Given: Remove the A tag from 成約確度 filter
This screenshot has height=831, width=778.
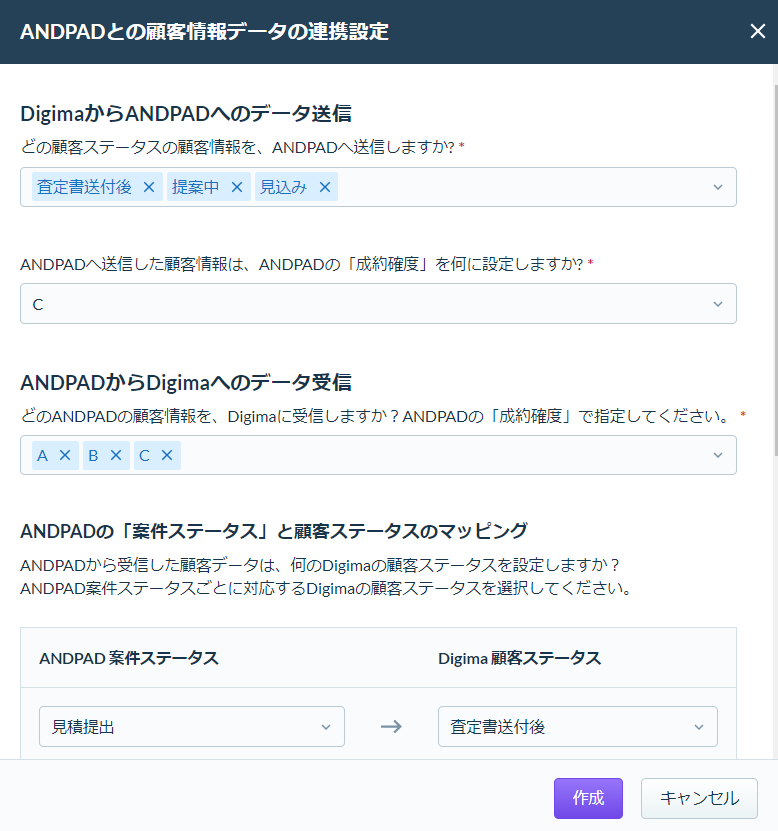Looking at the screenshot, I should 65,455.
